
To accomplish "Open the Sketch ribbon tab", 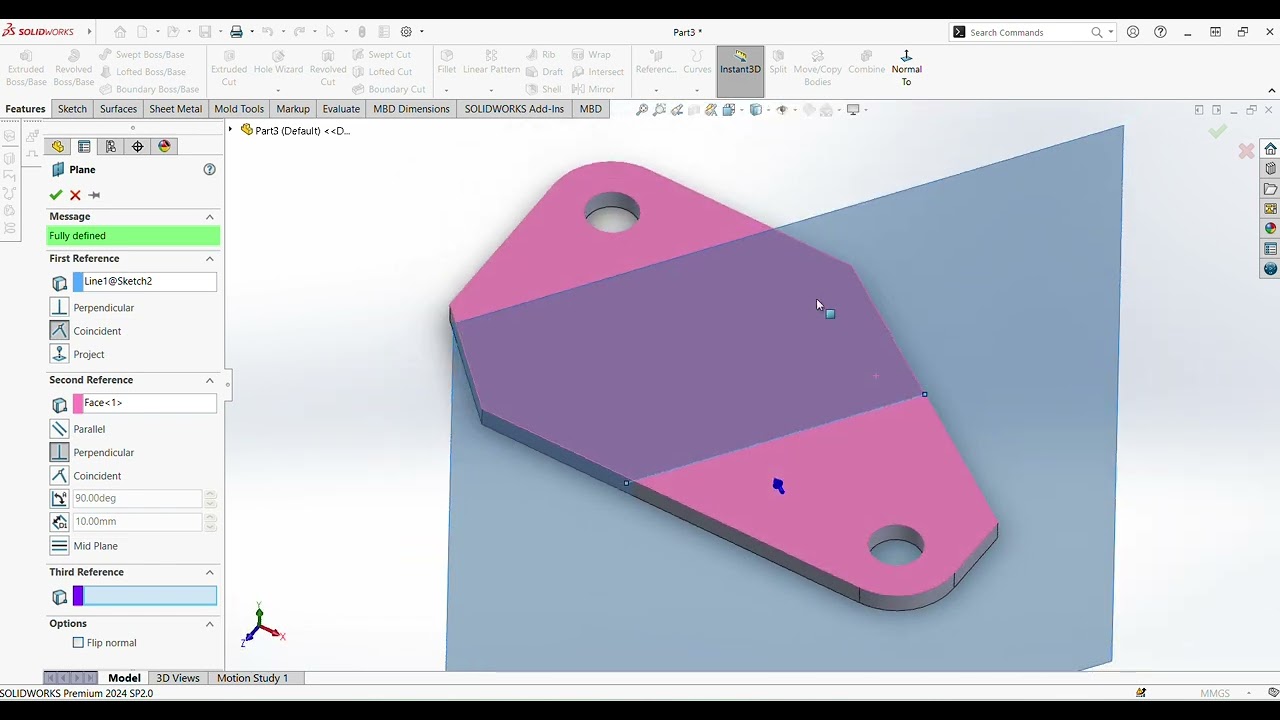I will click(x=72, y=109).
